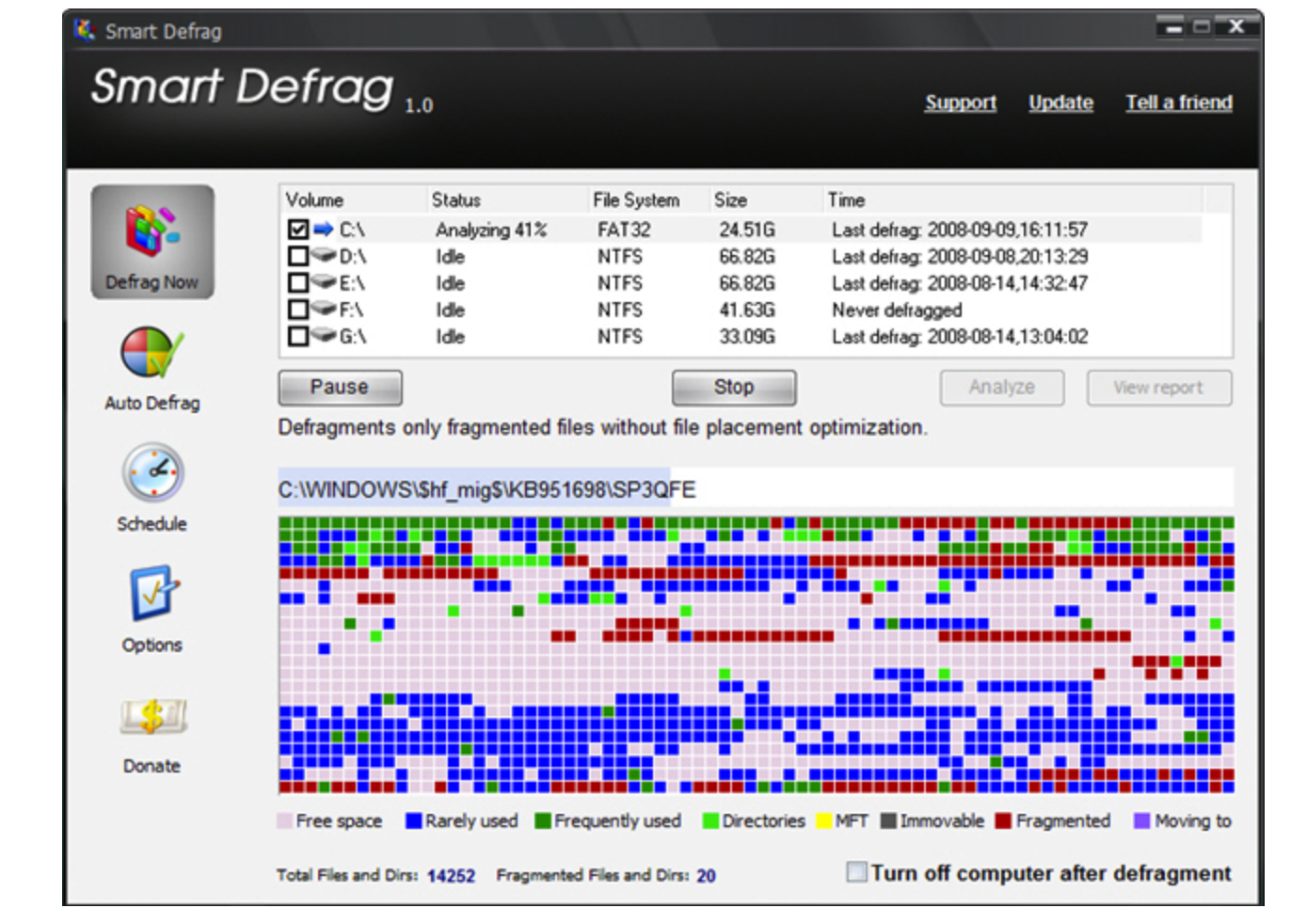This screenshot has width=1291, height=924.
Task: Click the Directories legend swatch
Action: coord(710,820)
